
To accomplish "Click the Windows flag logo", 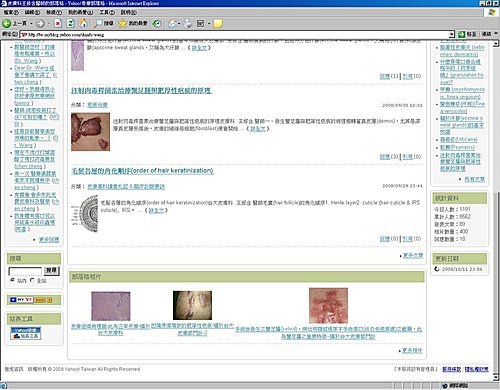I will pos(492,12).
